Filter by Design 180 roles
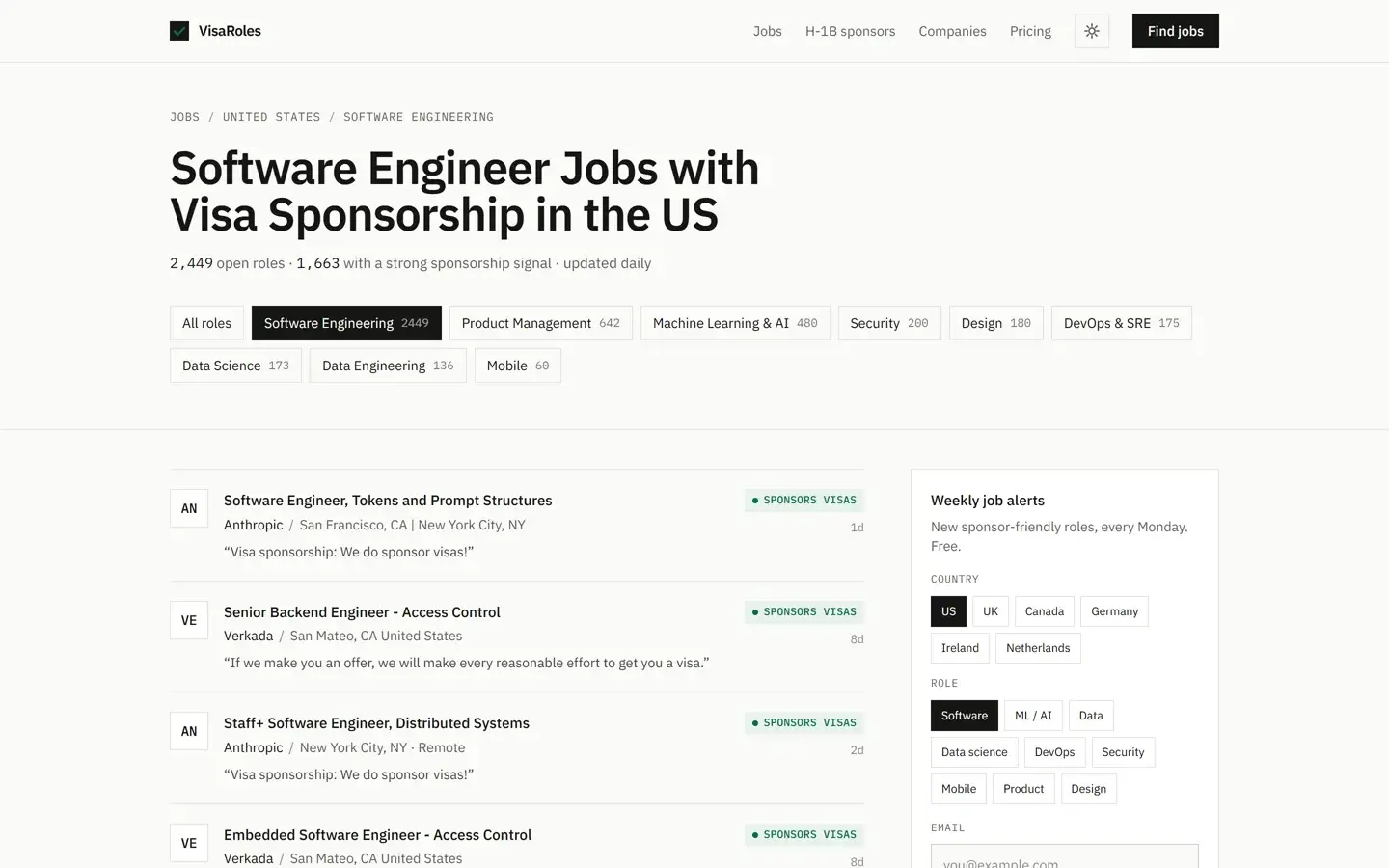Screen dimensions: 1389x868 pyautogui.click(x=996, y=323)
